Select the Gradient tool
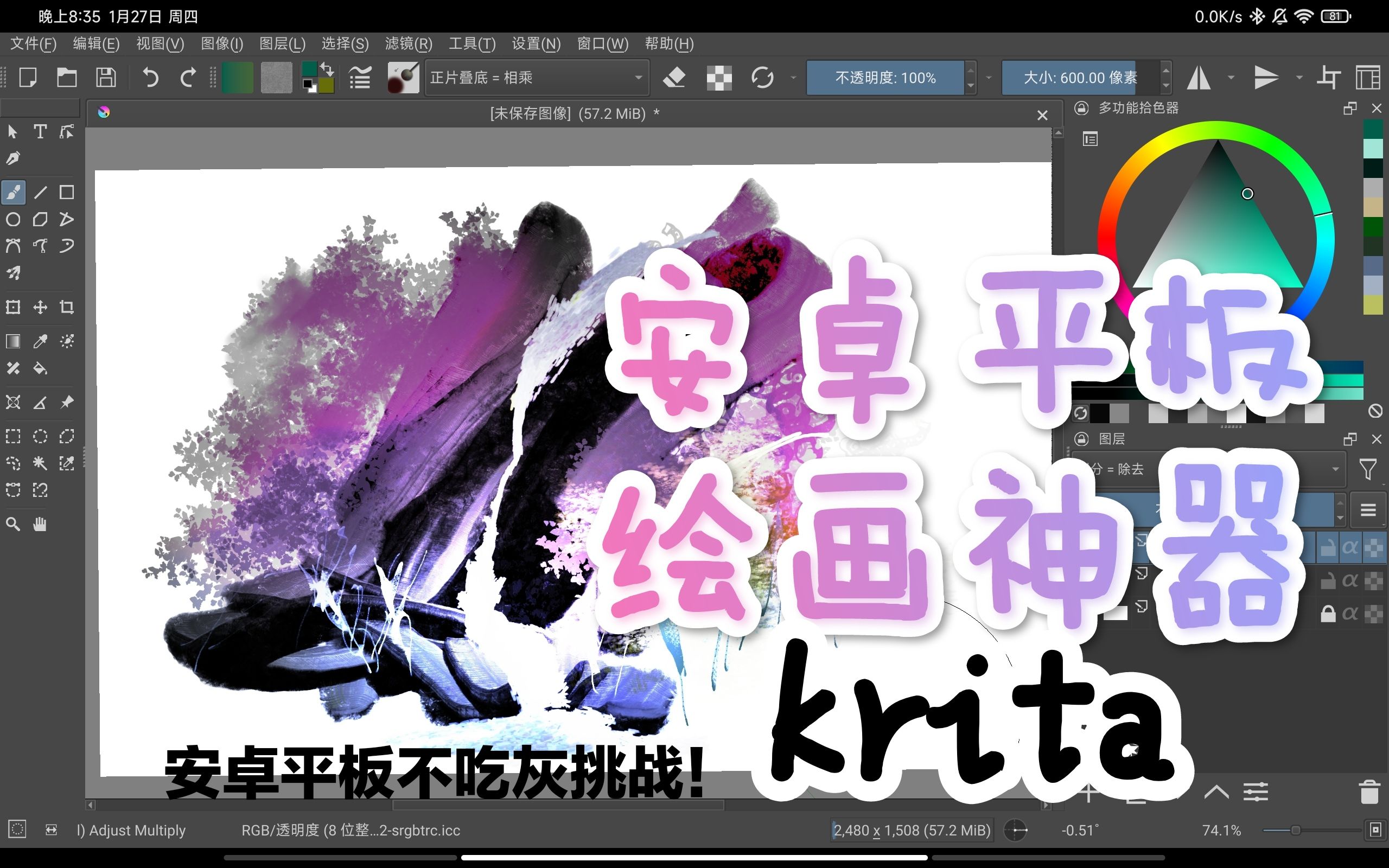Screen dimensions: 1389x868 12,342
